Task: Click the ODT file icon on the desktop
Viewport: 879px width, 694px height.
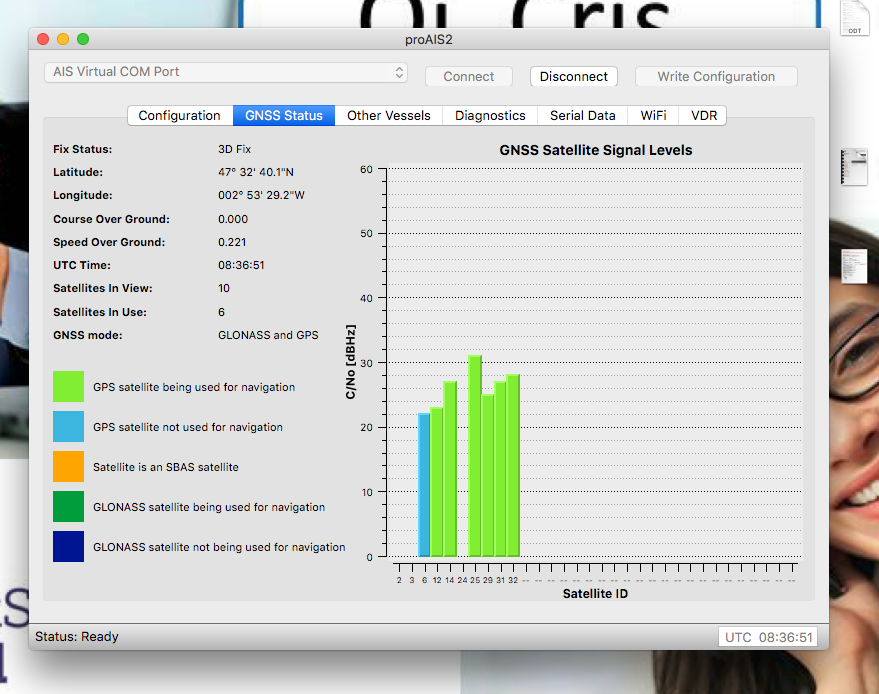Action: pos(854,18)
